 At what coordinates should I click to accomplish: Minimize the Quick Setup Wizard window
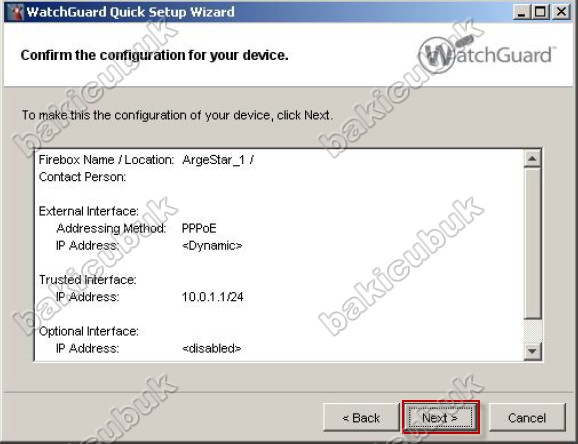521,12
